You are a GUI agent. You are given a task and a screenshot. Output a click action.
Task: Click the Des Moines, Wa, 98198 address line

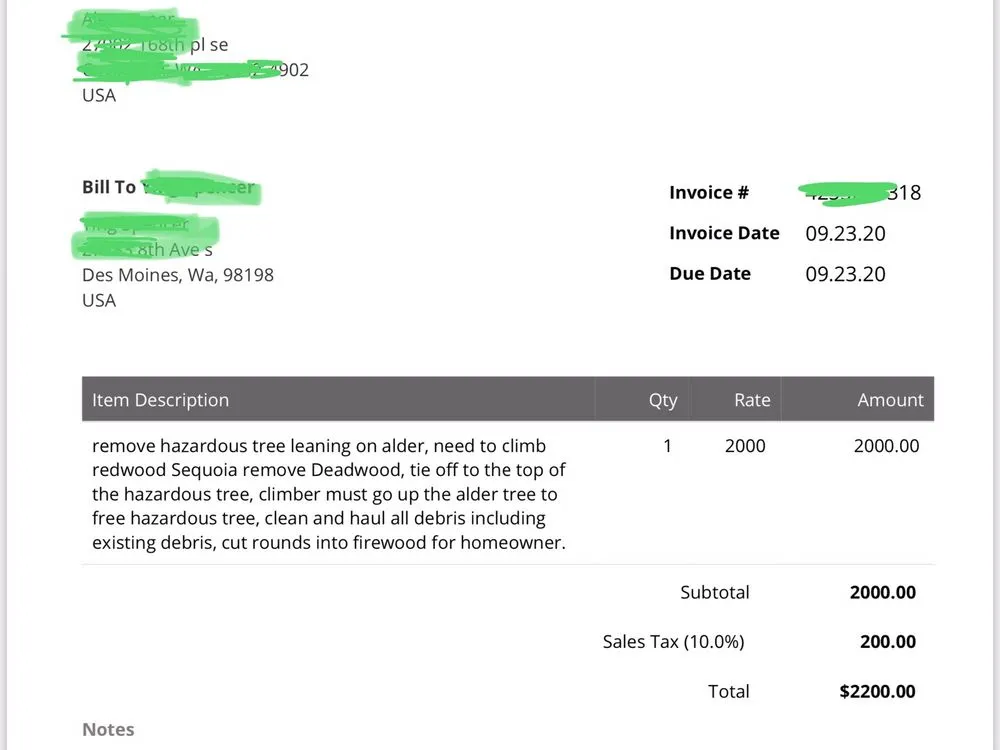pos(178,275)
